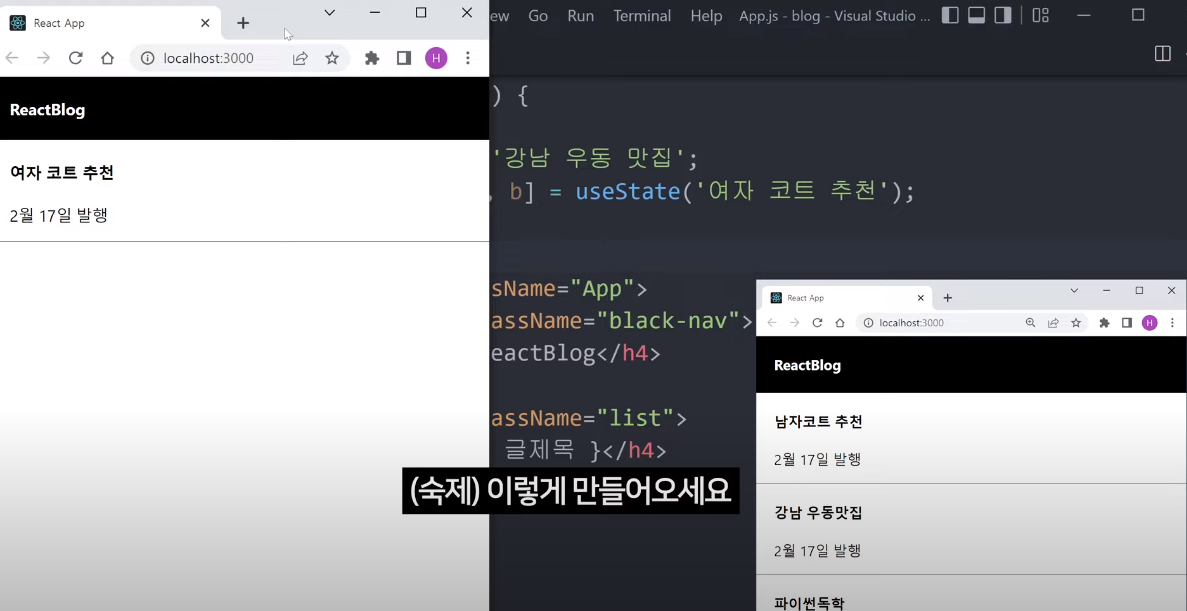
Task: Click ReactBlog heading in small browser window
Action: 807,366
